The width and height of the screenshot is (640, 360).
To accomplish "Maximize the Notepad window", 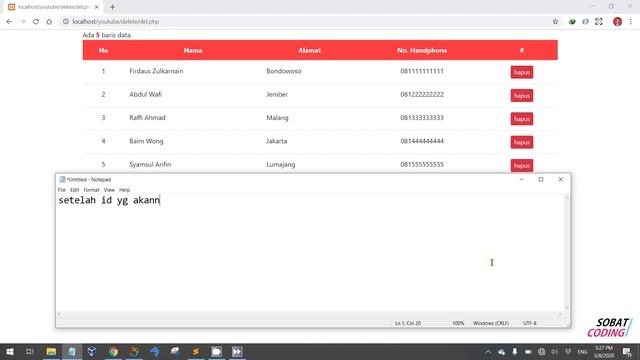I will [541, 179].
